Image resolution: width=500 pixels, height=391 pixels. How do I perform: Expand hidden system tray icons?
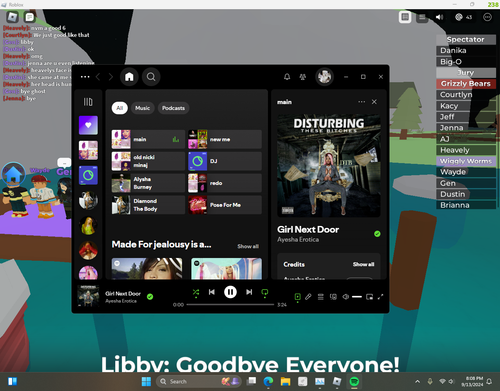(x=417, y=381)
